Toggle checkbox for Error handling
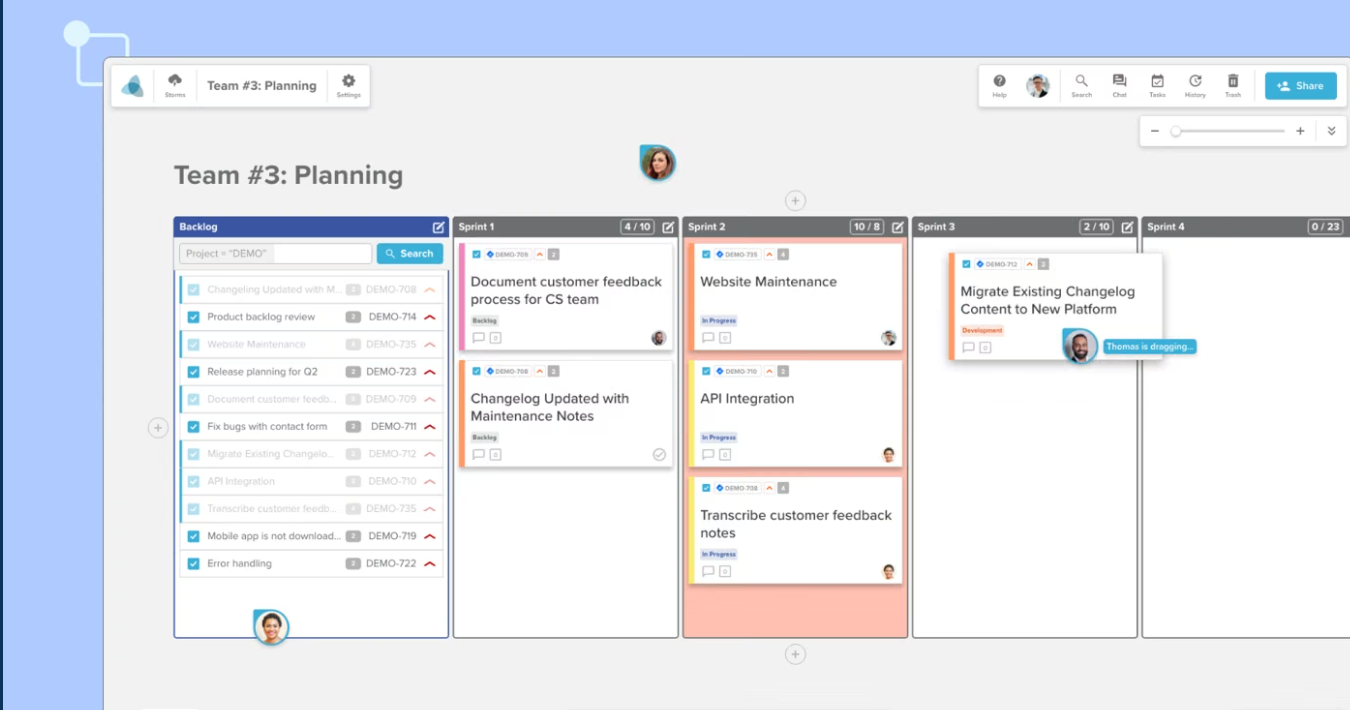Screen dimensions: 1350x710 click(194, 564)
